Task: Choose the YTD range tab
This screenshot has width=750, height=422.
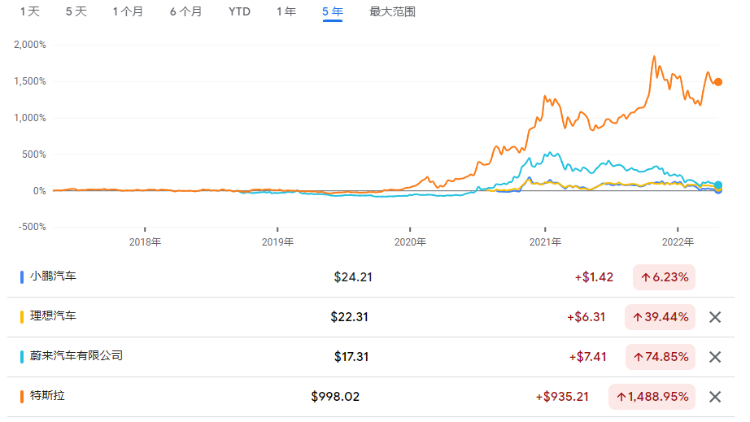Action: click(240, 12)
